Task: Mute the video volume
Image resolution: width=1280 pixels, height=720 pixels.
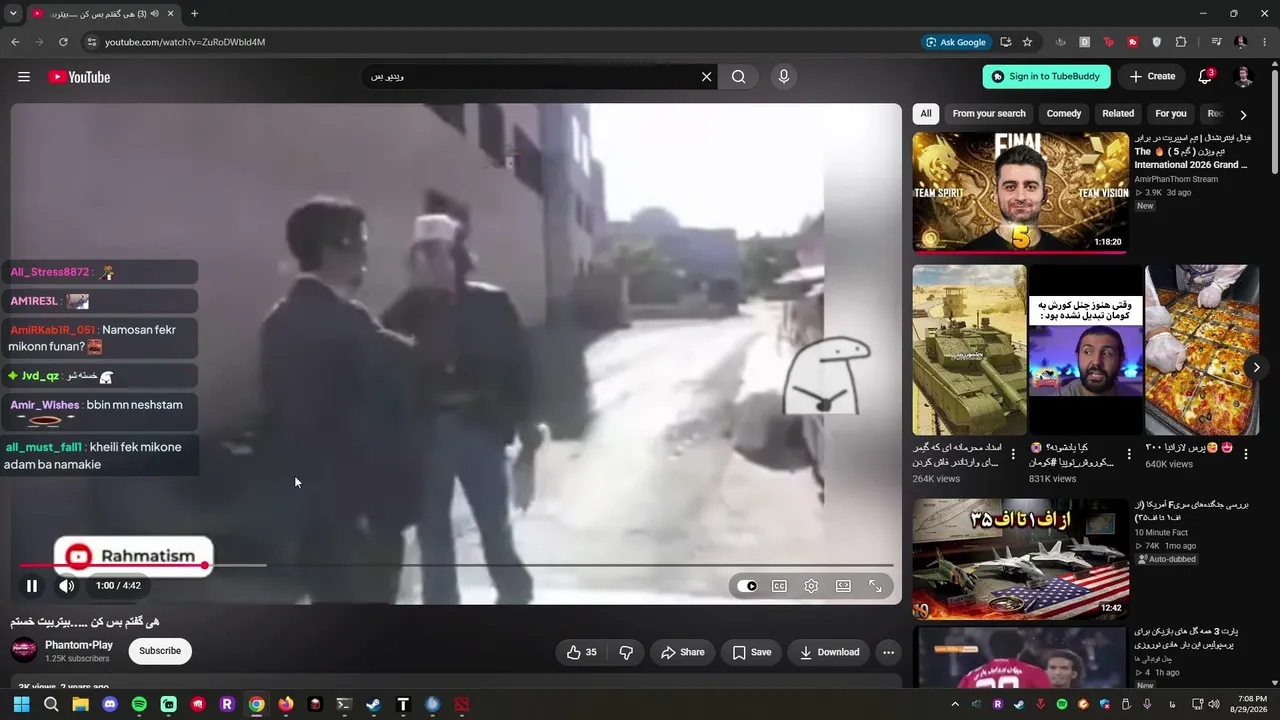Action: point(67,586)
